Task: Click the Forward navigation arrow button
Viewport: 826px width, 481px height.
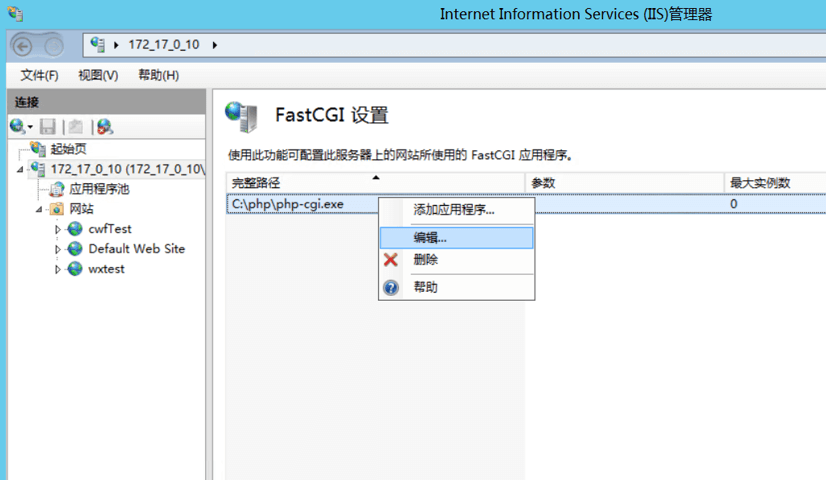Action: (53, 47)
